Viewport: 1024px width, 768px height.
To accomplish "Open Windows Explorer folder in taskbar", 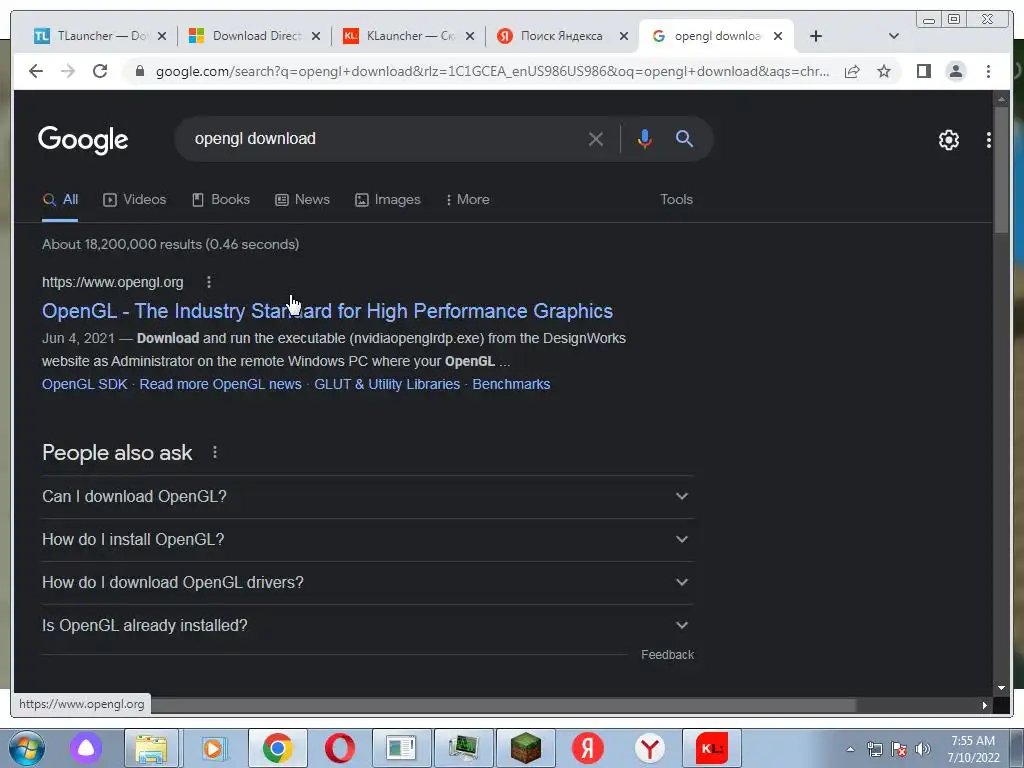I will 152,748.
